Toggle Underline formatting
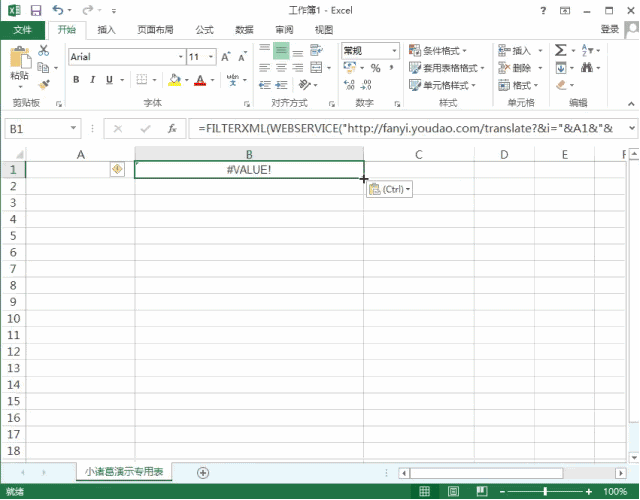 pos(110,80)
